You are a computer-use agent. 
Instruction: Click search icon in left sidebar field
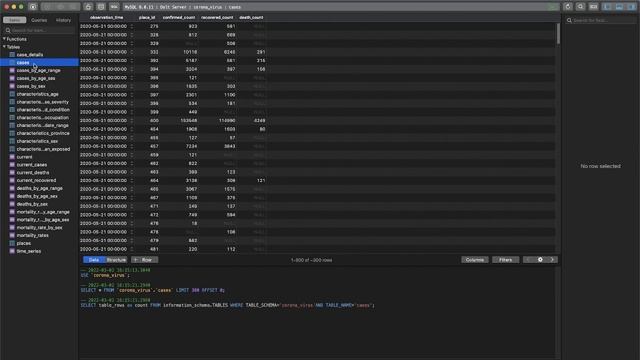pyautogui.click(x=8, y=30)
